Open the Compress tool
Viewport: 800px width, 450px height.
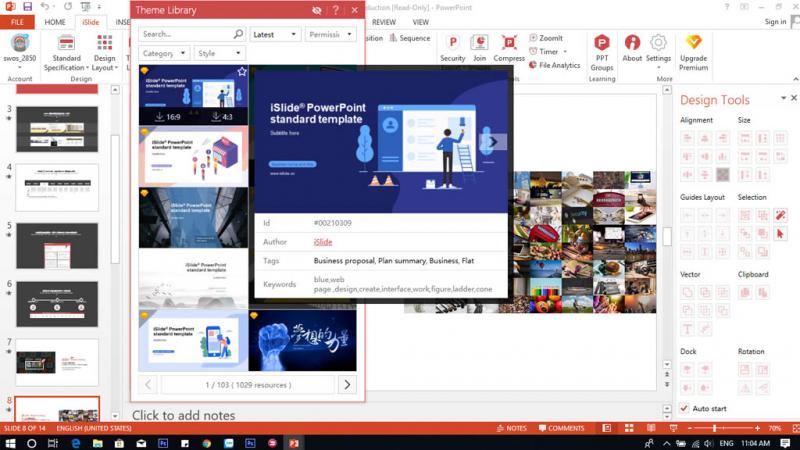(x=509, y=47)
